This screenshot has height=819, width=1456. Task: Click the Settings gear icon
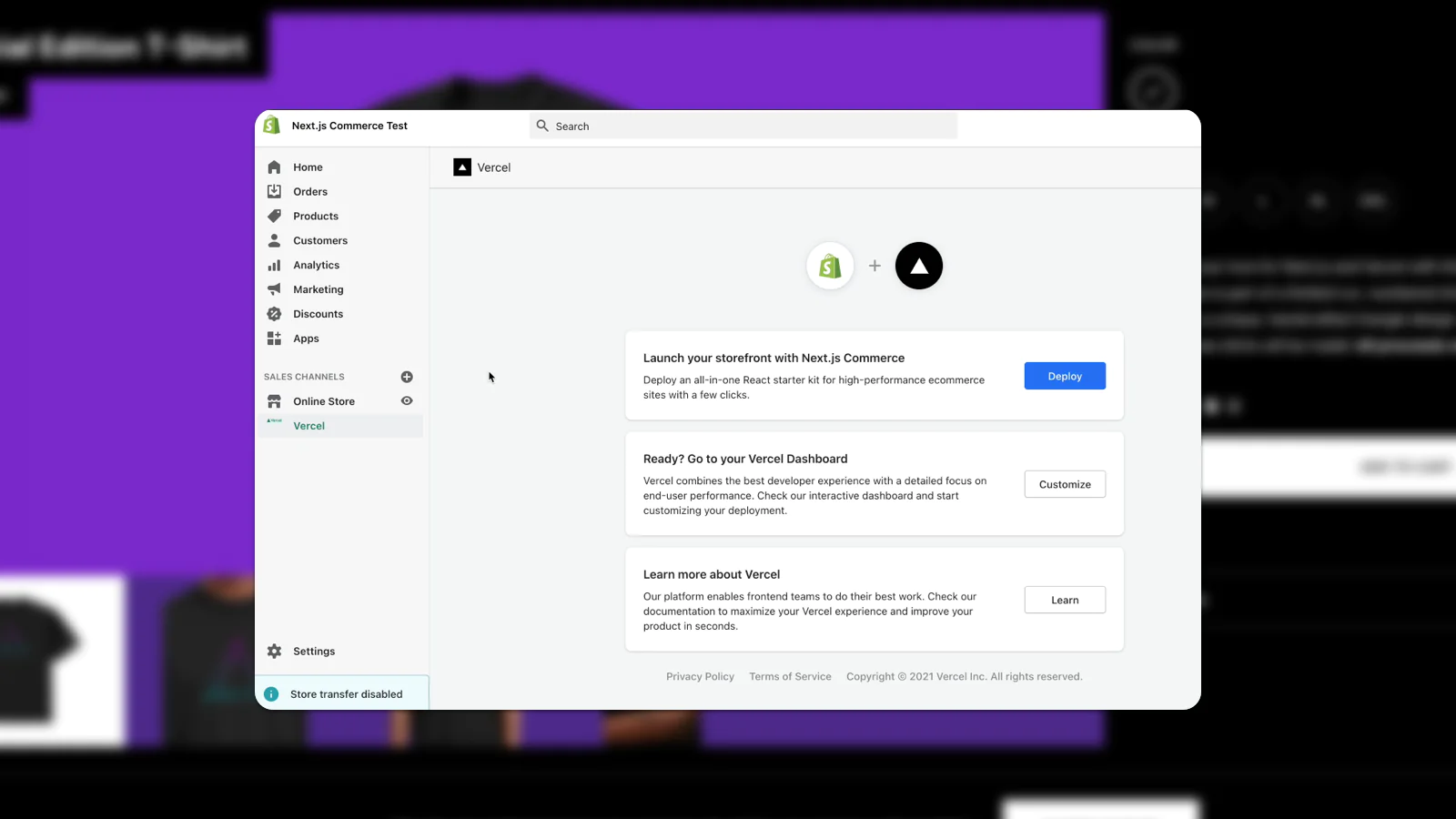274,652
